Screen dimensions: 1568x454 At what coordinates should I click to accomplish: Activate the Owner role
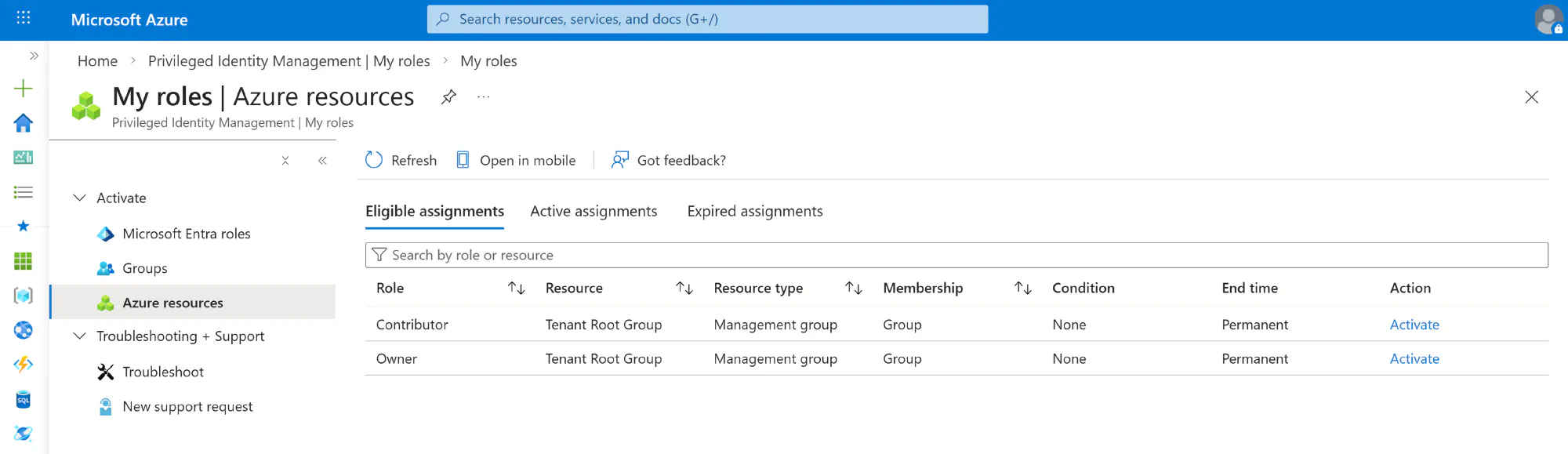1414,358
